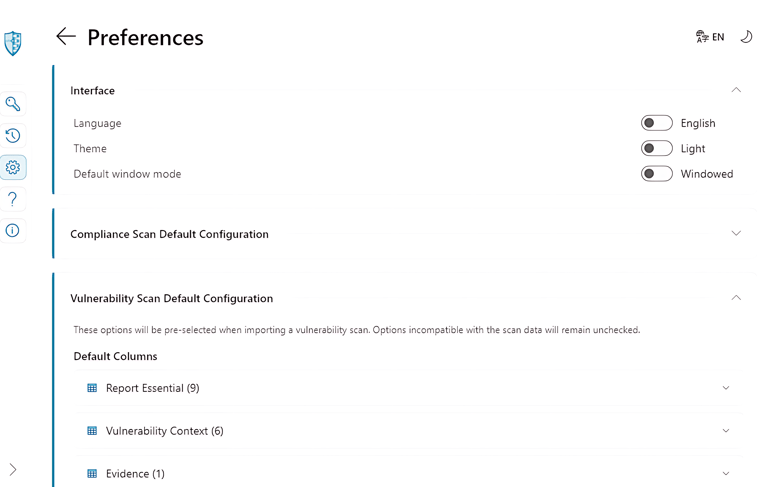The width and height of the screenshot is (768, 487).
Task: Expand the sidebar with bottom arrow
Action: 13,469
